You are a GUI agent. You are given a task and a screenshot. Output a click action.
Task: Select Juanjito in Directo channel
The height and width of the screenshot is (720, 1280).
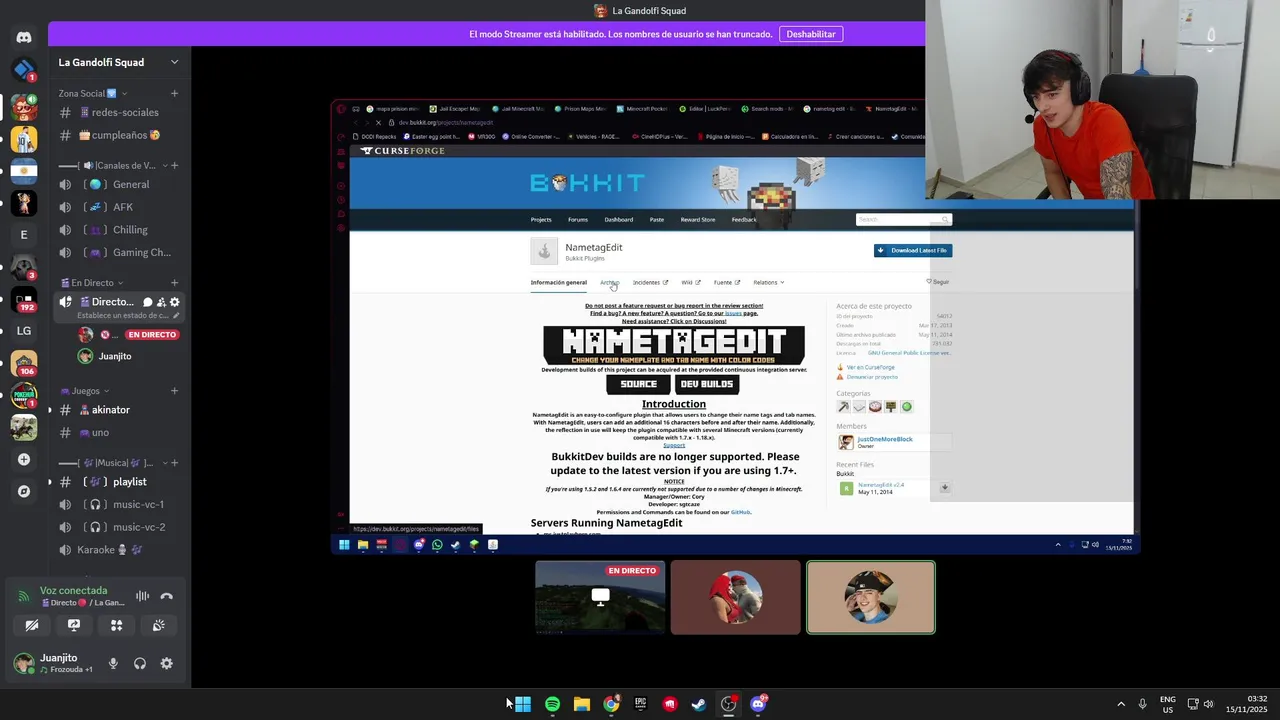click(130, 356)
